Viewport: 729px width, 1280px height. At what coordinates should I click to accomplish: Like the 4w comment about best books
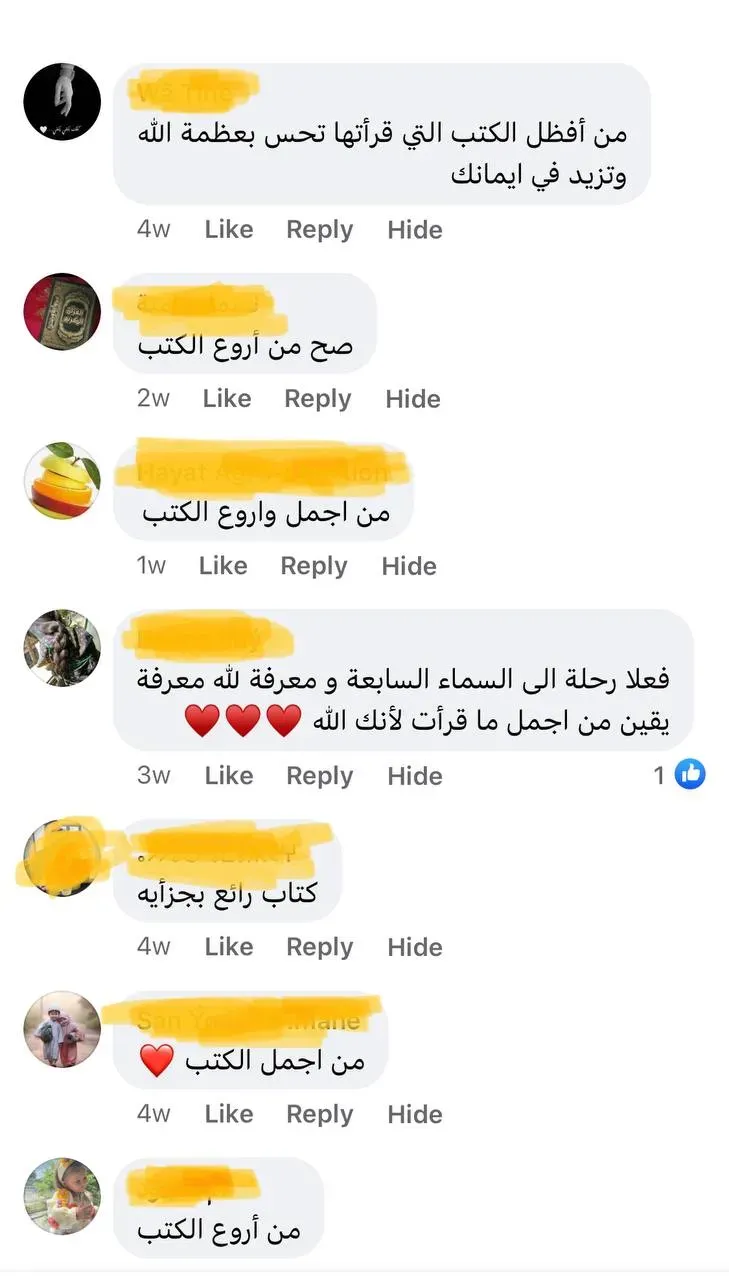229,229
